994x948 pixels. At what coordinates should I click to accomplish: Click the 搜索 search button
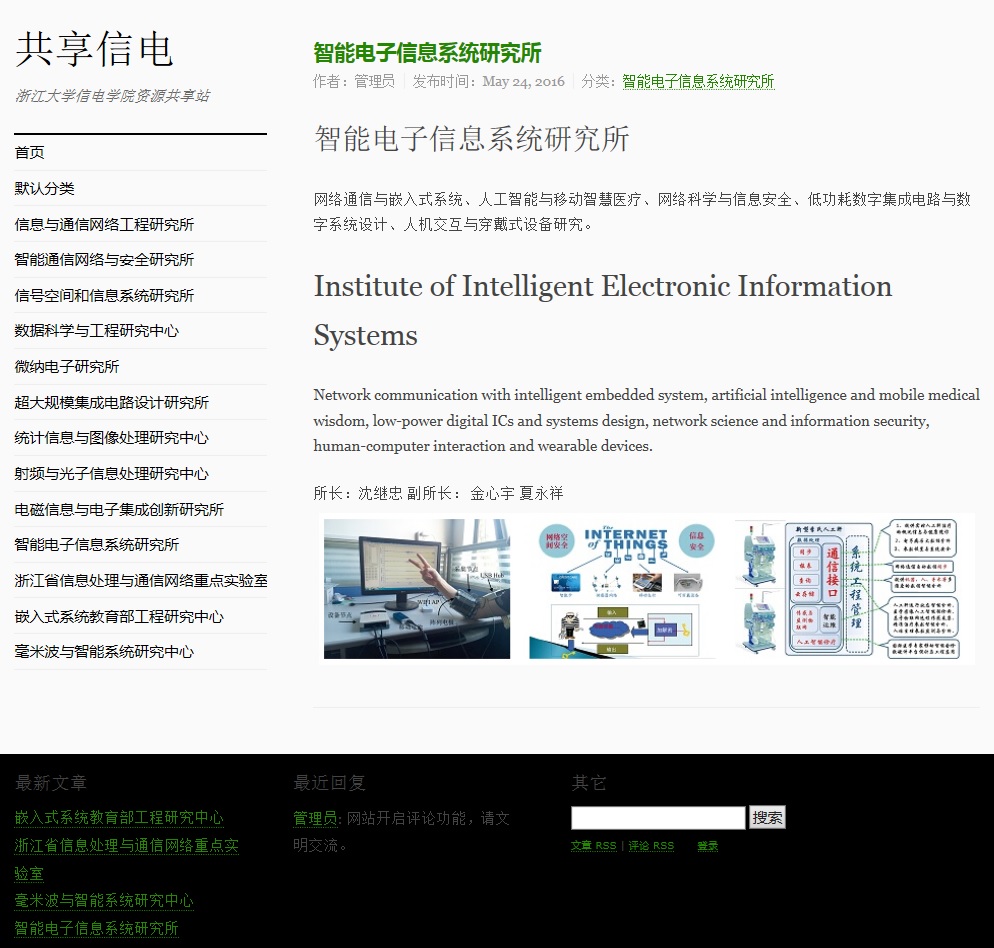pyautogui.click(x=767, y=818)
